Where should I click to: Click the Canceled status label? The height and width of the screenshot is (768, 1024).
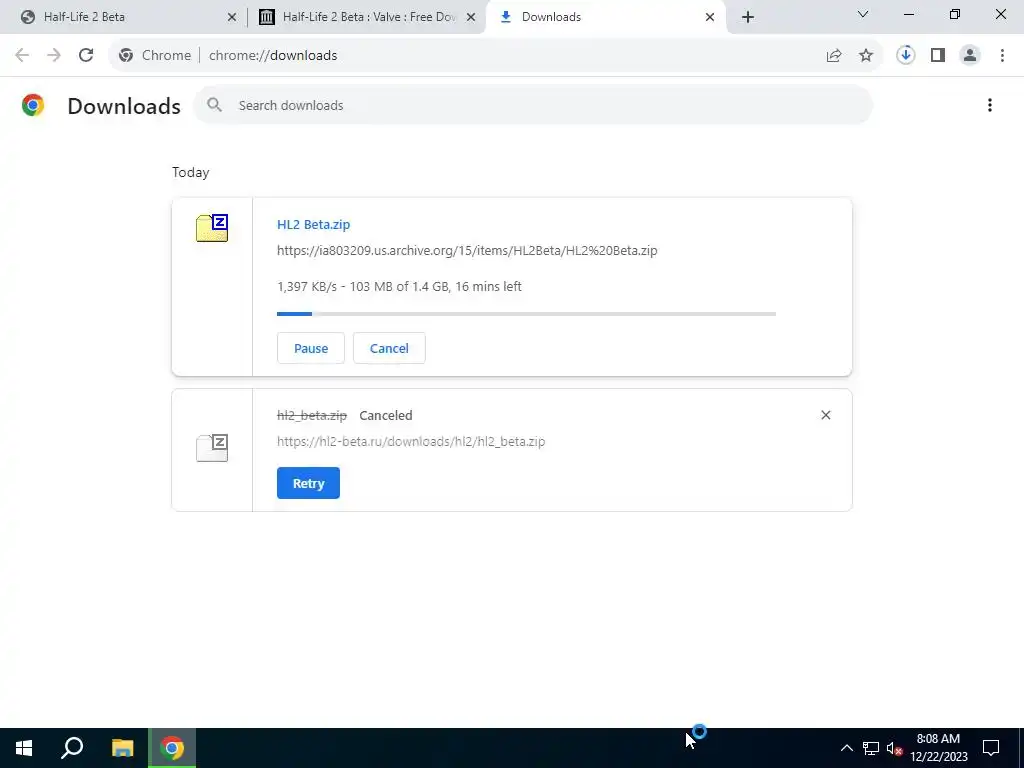tap(386, 415)
